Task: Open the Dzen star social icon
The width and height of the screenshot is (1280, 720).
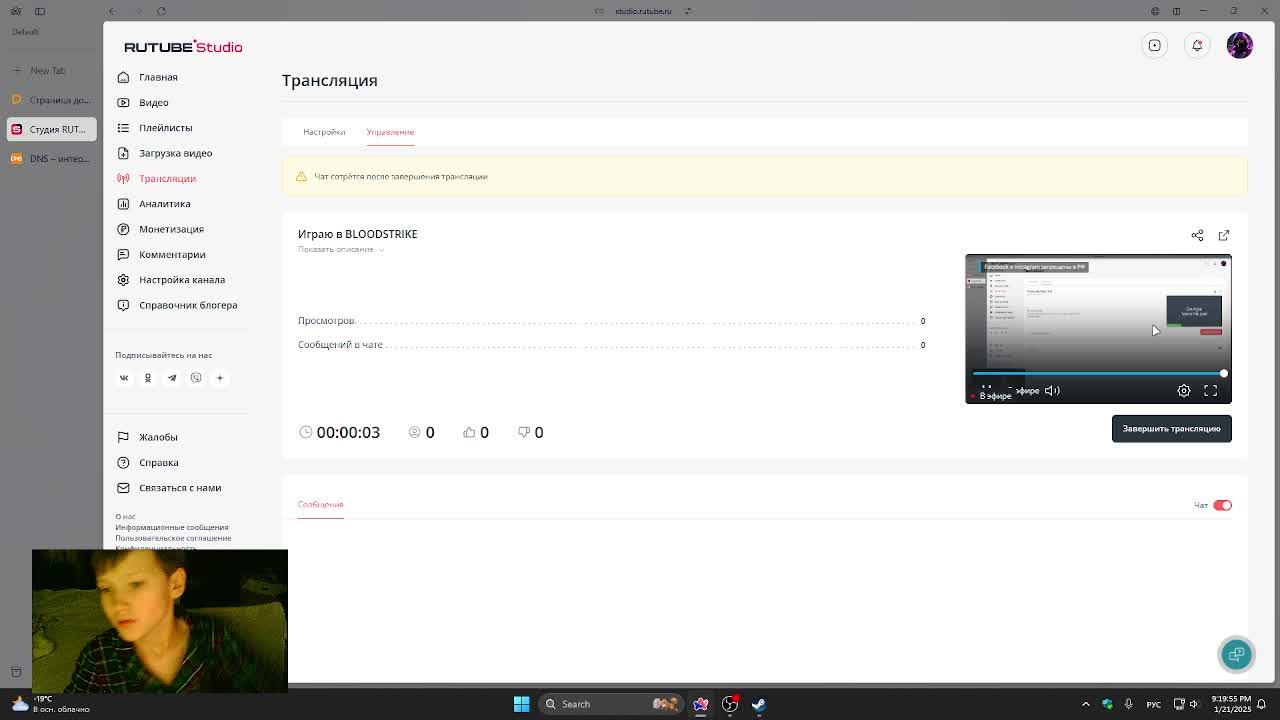Action: pos(220,378)
